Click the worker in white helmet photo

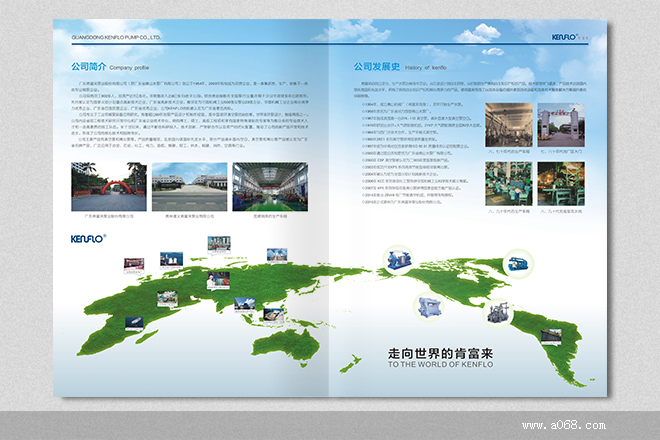click(218, 281)
